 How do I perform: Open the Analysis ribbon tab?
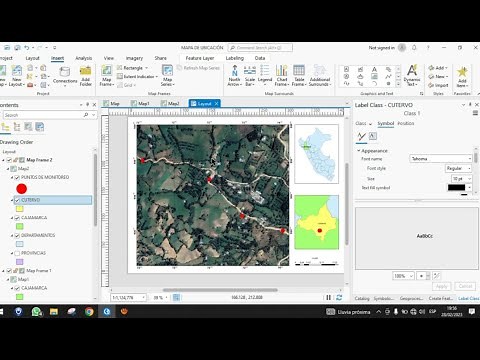tap(84, 58)
